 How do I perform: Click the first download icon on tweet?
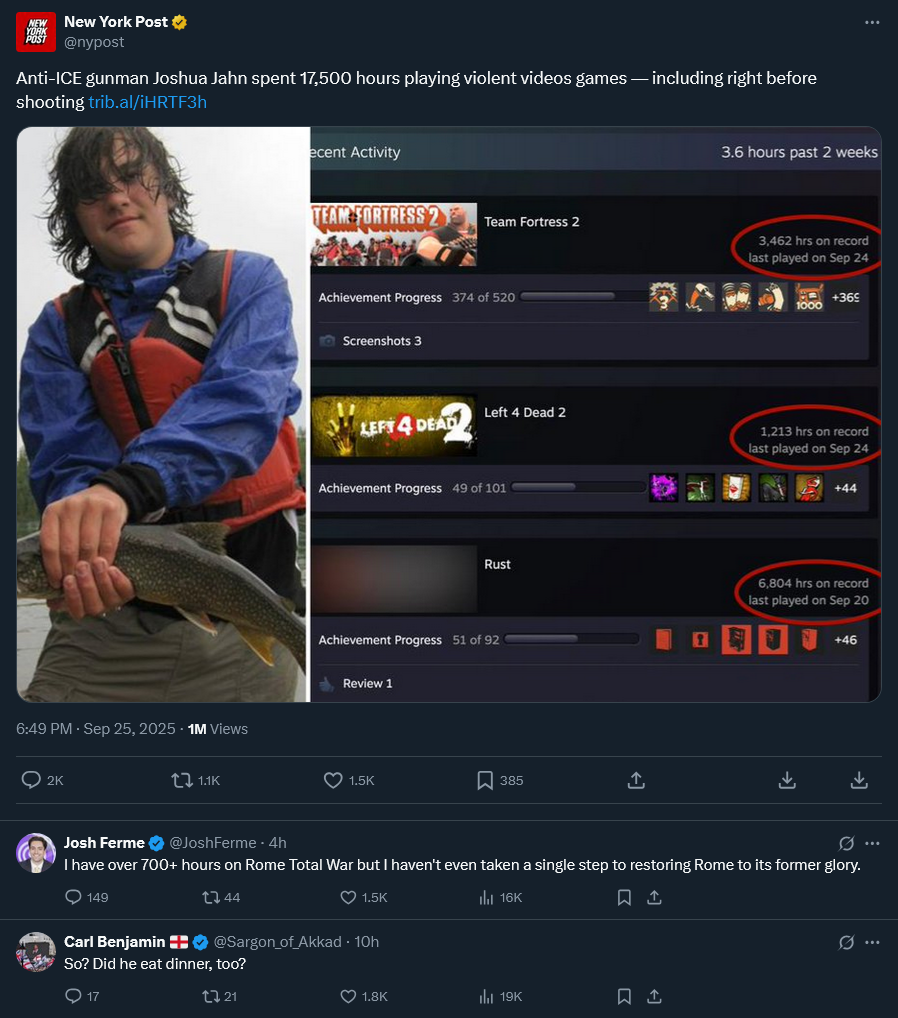[x=787, y=780]
